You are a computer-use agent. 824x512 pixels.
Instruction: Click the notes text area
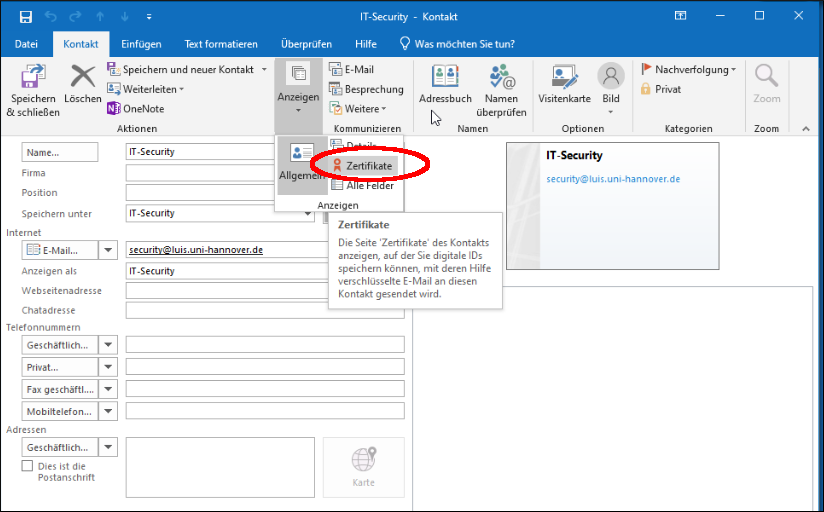(x=613, y=398)
